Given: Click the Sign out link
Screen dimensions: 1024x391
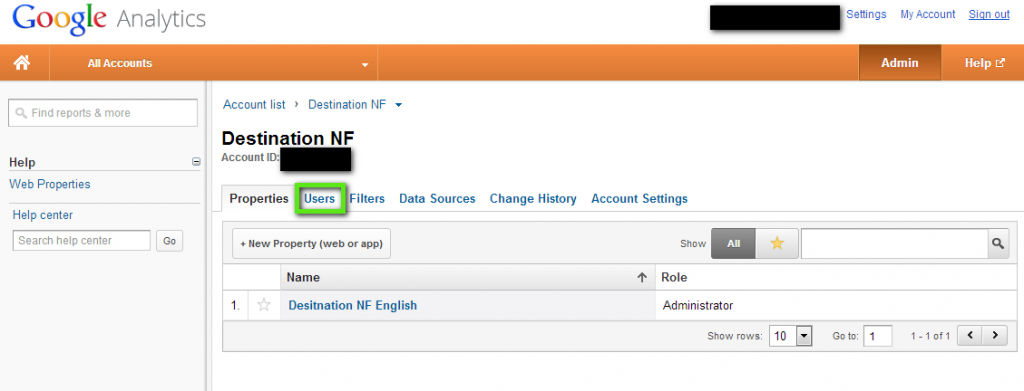Looking at the screenshot, I should click(989, 14).
